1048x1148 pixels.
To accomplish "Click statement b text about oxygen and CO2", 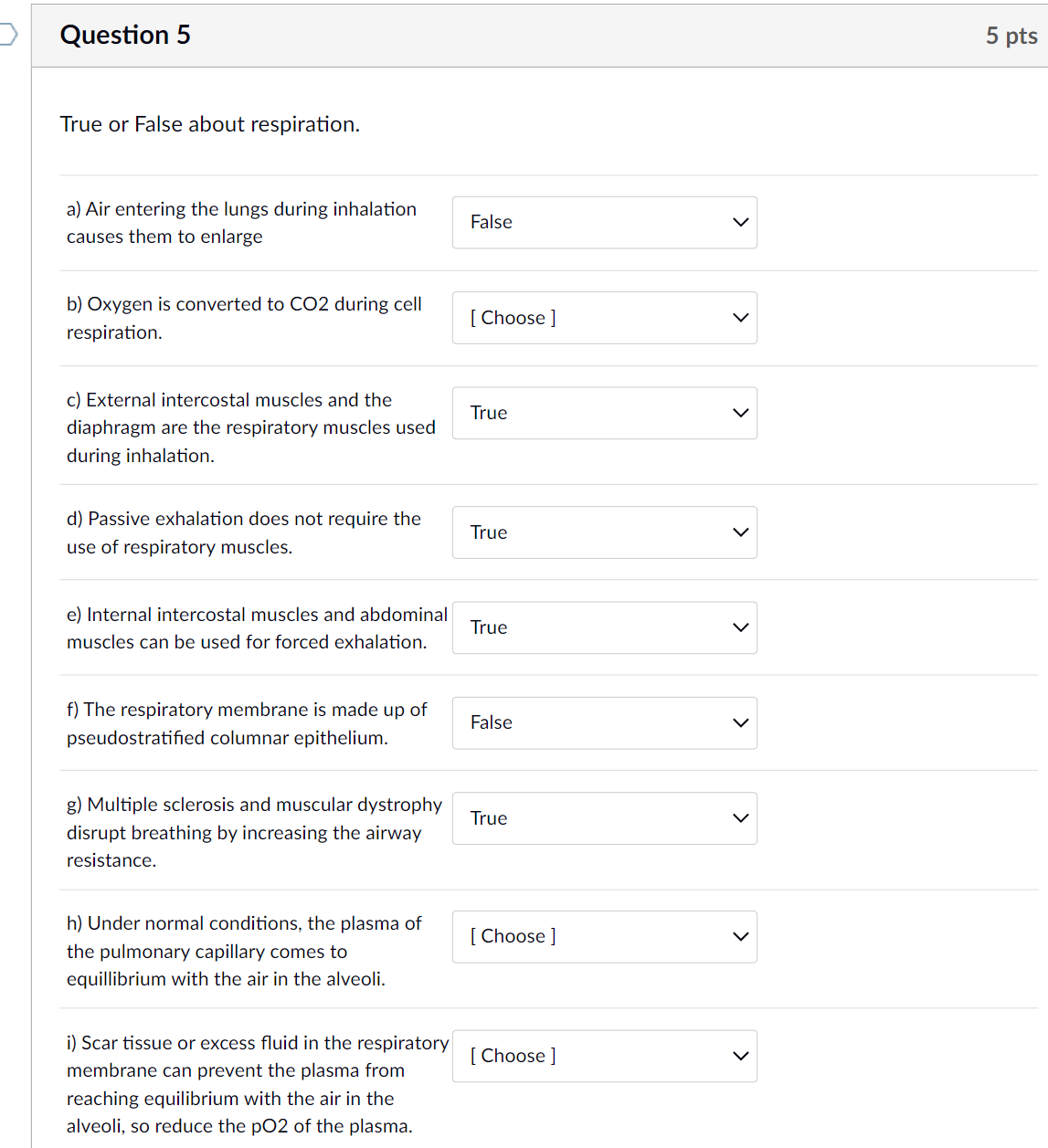I will click(244, 318).
